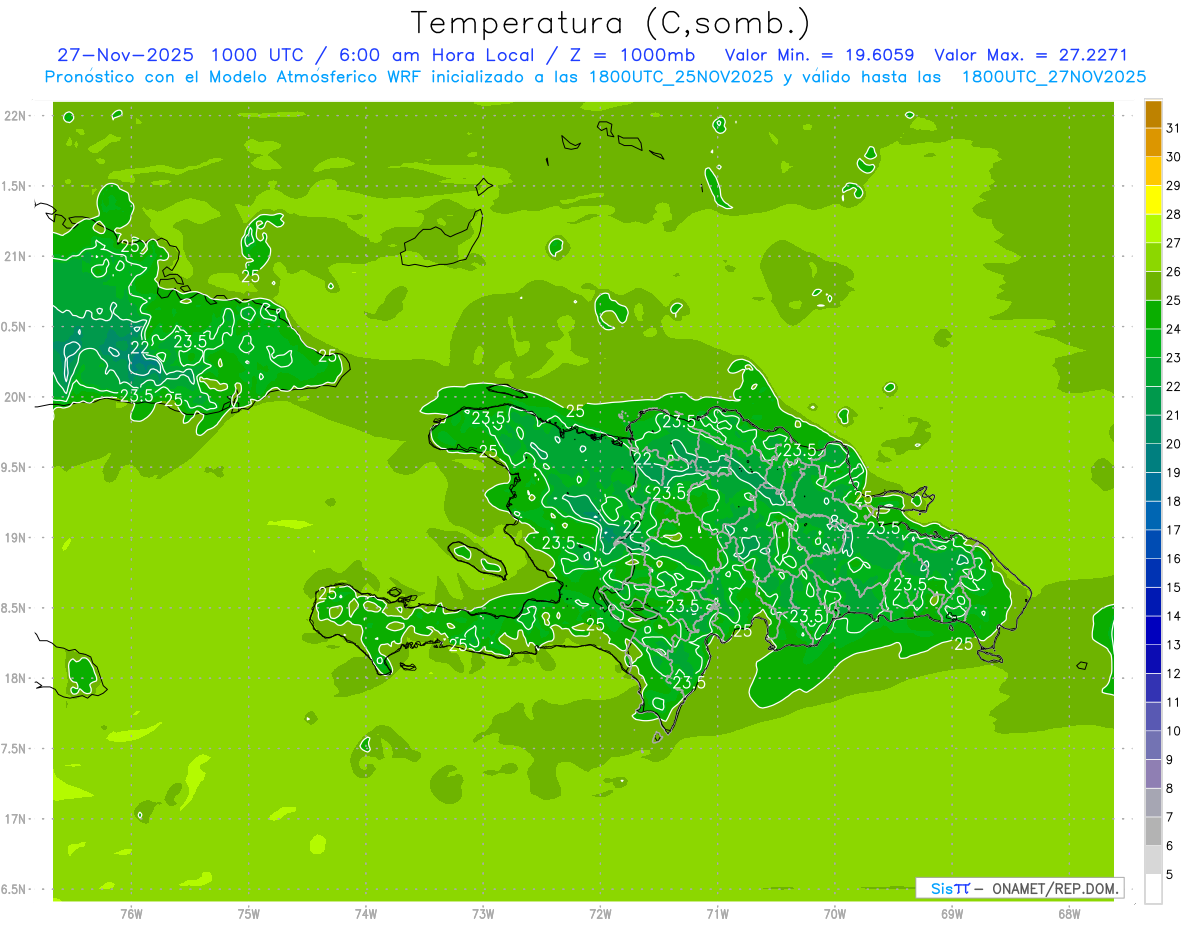
Task: Click the 75W longitude axis label
Action: tap(249, 914)
